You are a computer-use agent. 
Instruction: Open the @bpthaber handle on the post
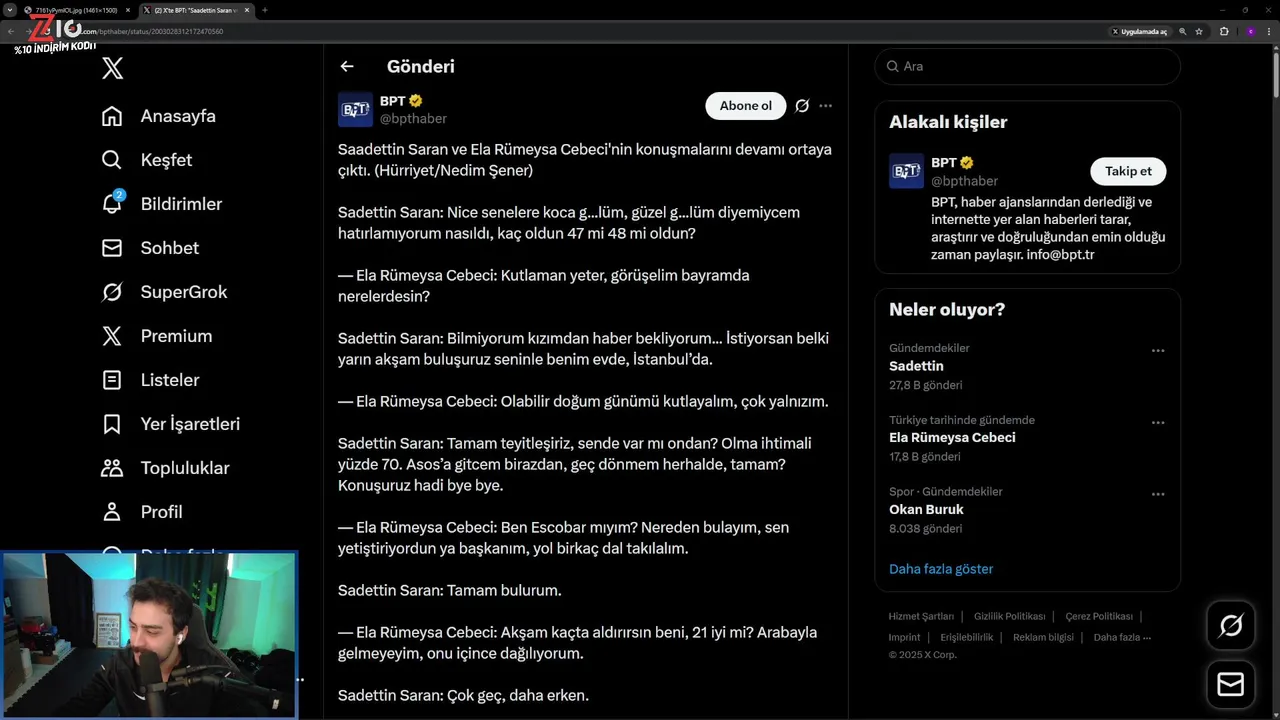413,119
